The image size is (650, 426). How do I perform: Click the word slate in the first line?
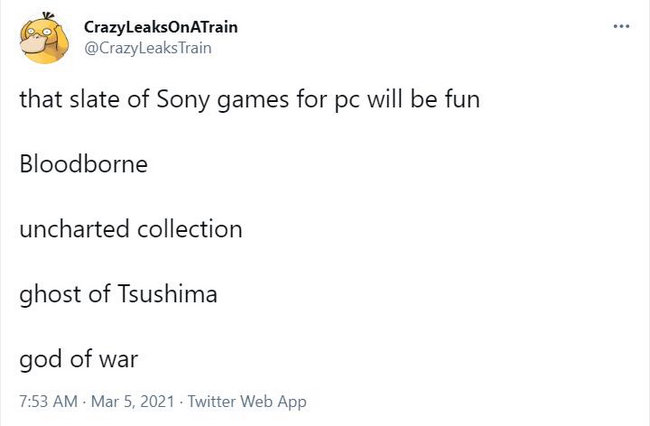pyautogui.click(x=95, y=99)
